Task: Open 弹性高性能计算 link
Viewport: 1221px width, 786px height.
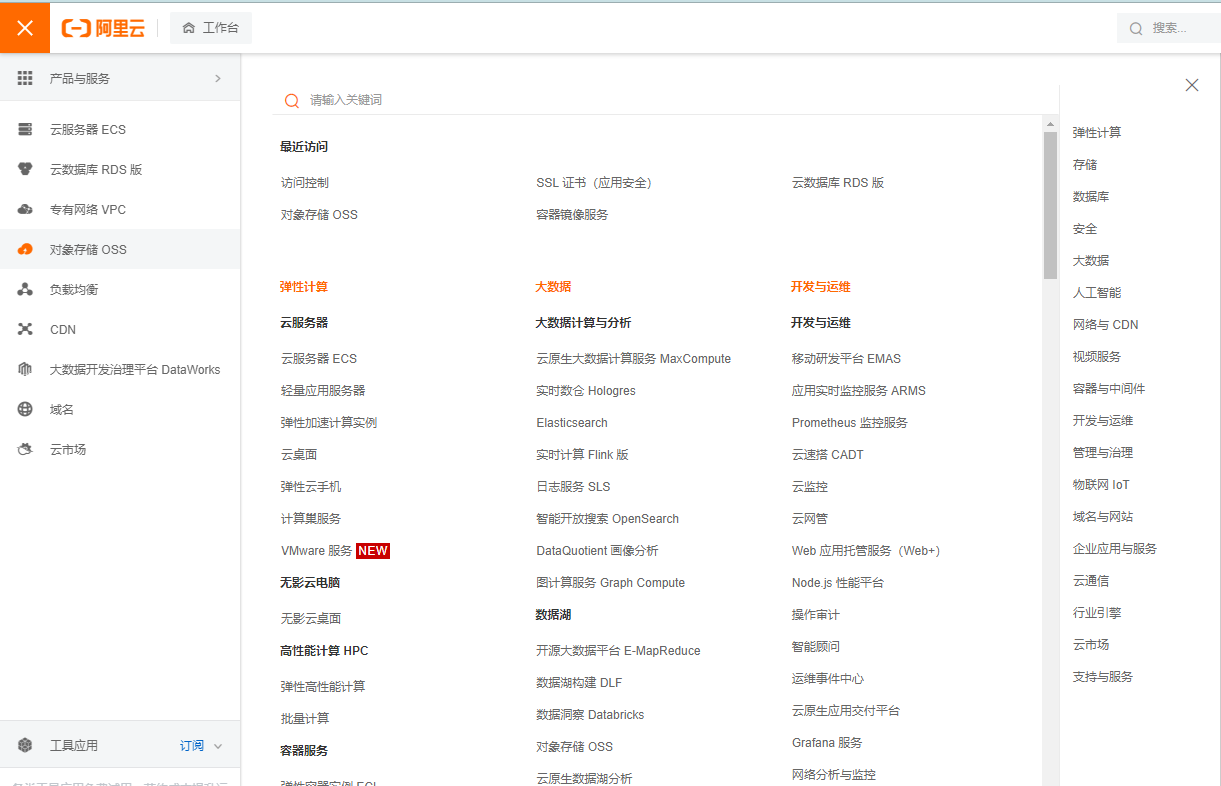Action: (323, 686)
